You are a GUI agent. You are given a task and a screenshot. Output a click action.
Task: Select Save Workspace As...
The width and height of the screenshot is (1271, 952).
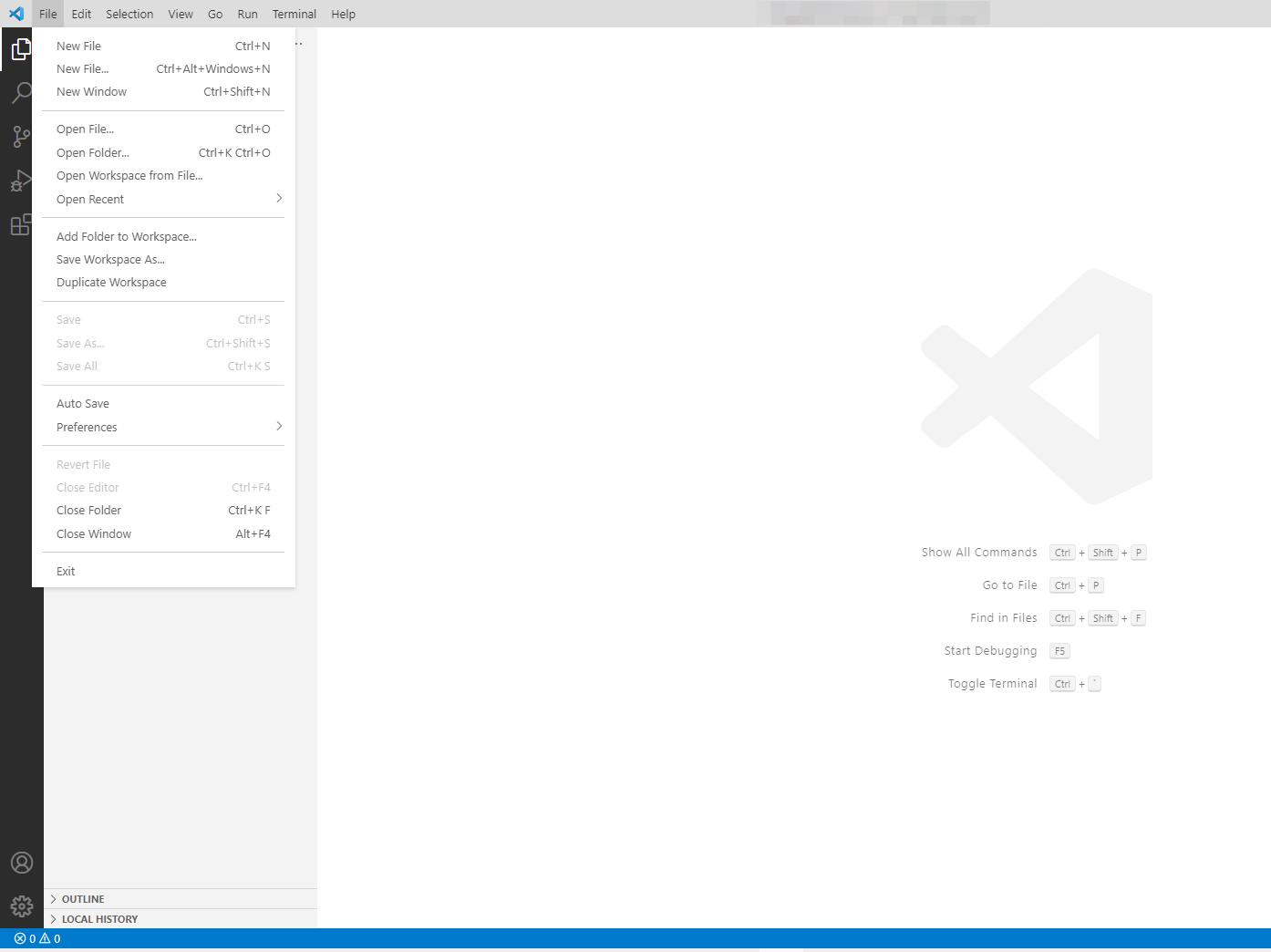point(164,260)
